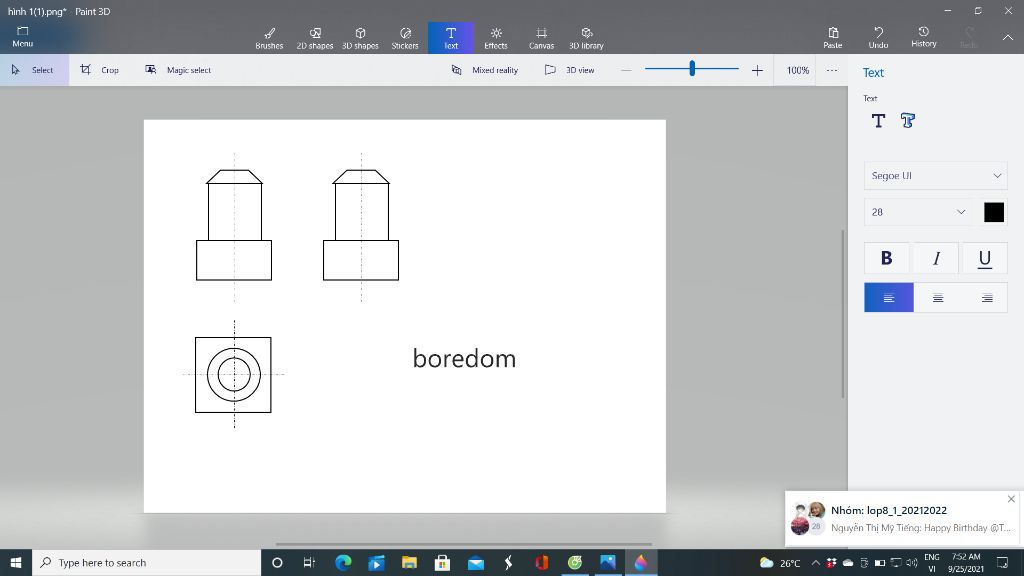Collapse the ribbon with chevron arrow
Viewport: 1024px width, 576px height.
1008,38
